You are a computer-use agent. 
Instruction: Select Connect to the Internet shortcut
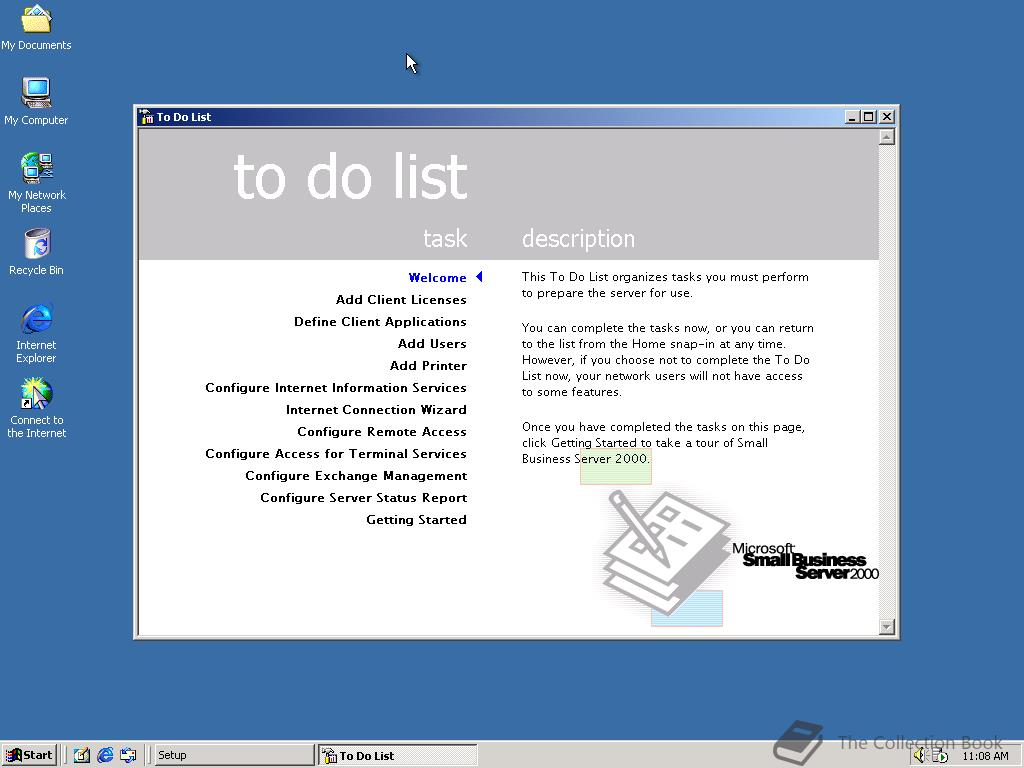click(37, 408)
